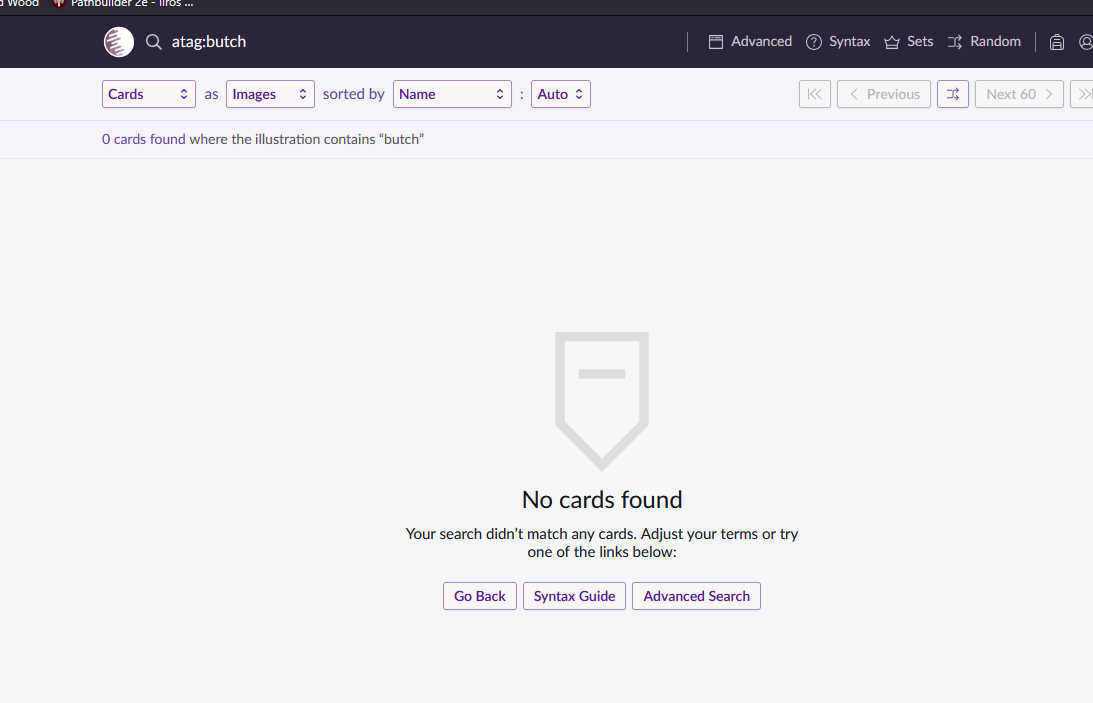Viewport: 1093px width, 703px height.
Task: Open the decks icon in header
Action: pos(1056,42)
